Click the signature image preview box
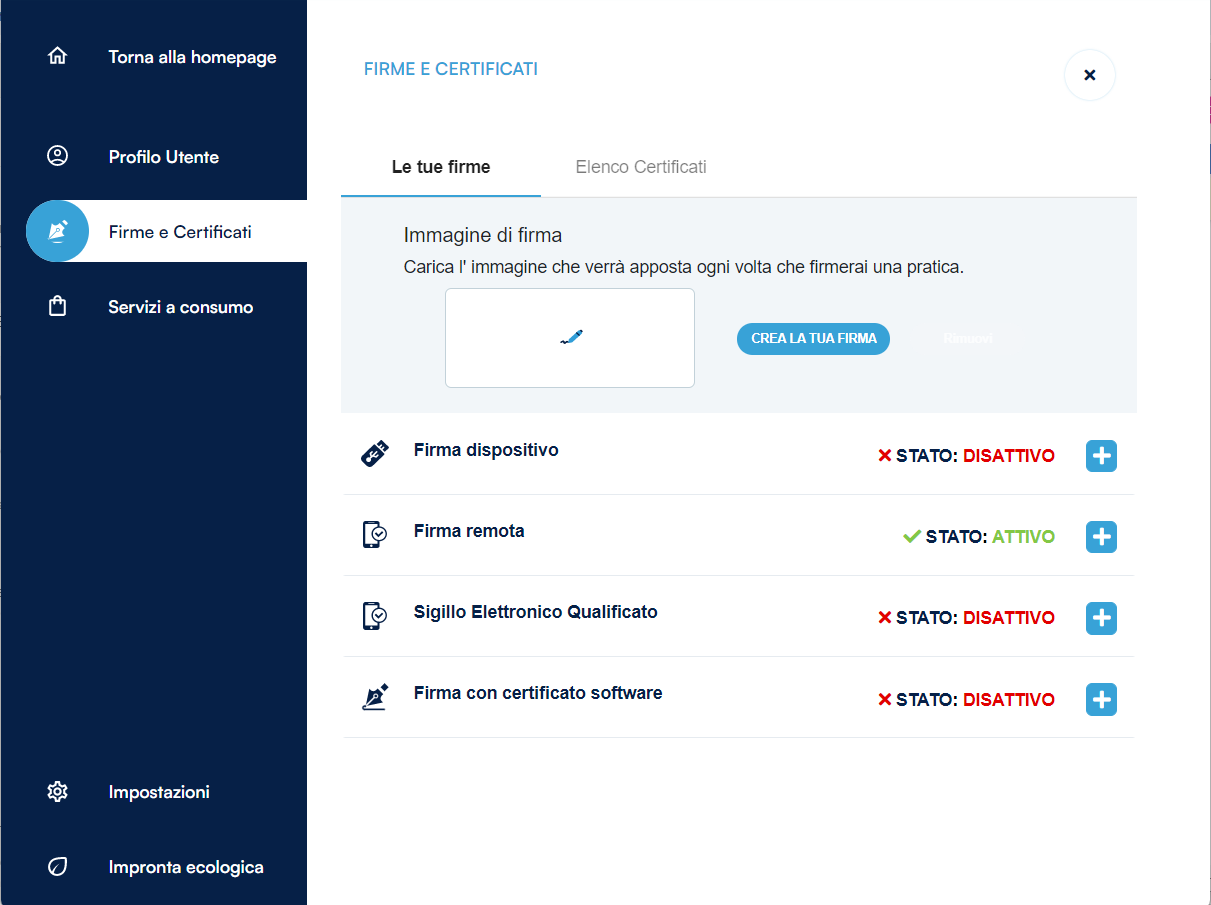The width and height of the screenshot is (1211, 905). (x=570, y=338)
